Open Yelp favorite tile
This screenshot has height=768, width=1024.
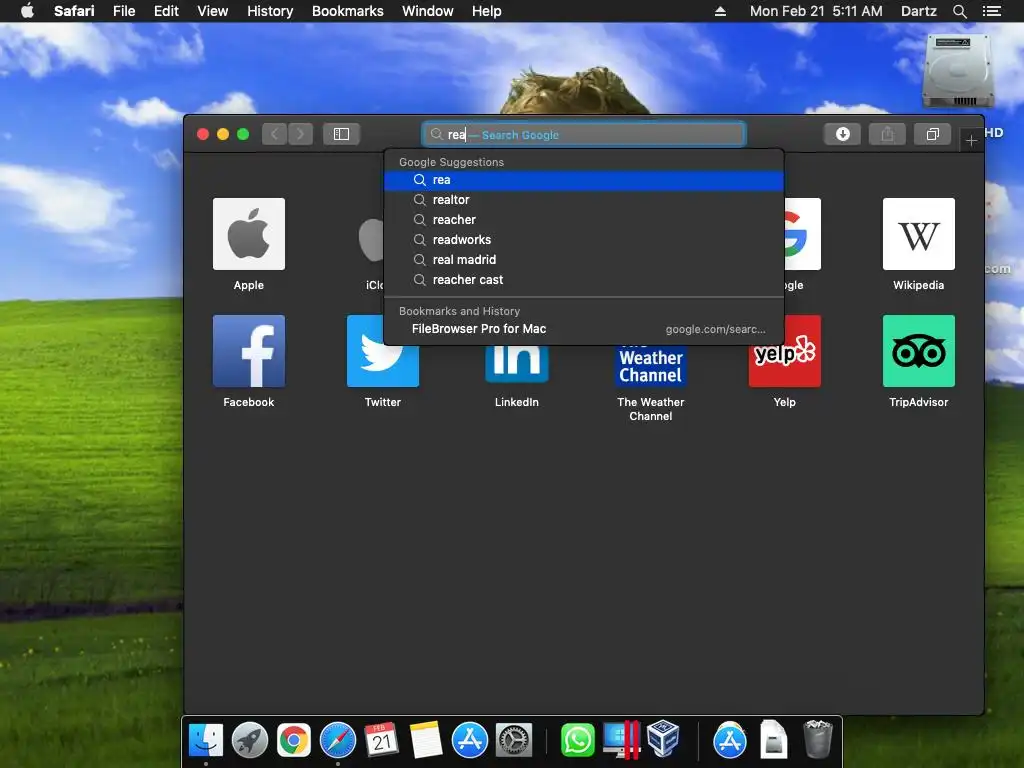pyautogui.click(x=784, y=366)
